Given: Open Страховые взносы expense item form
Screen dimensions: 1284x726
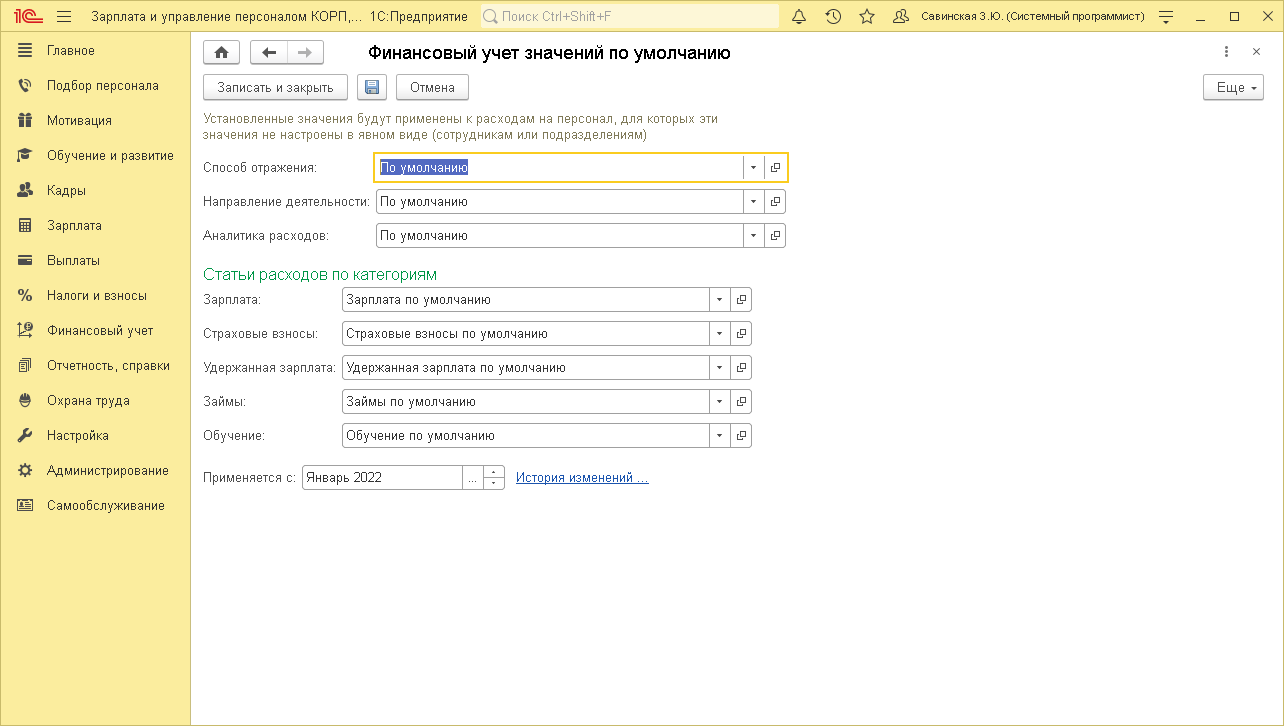Looking at the screenshot, I should (741, 334).
